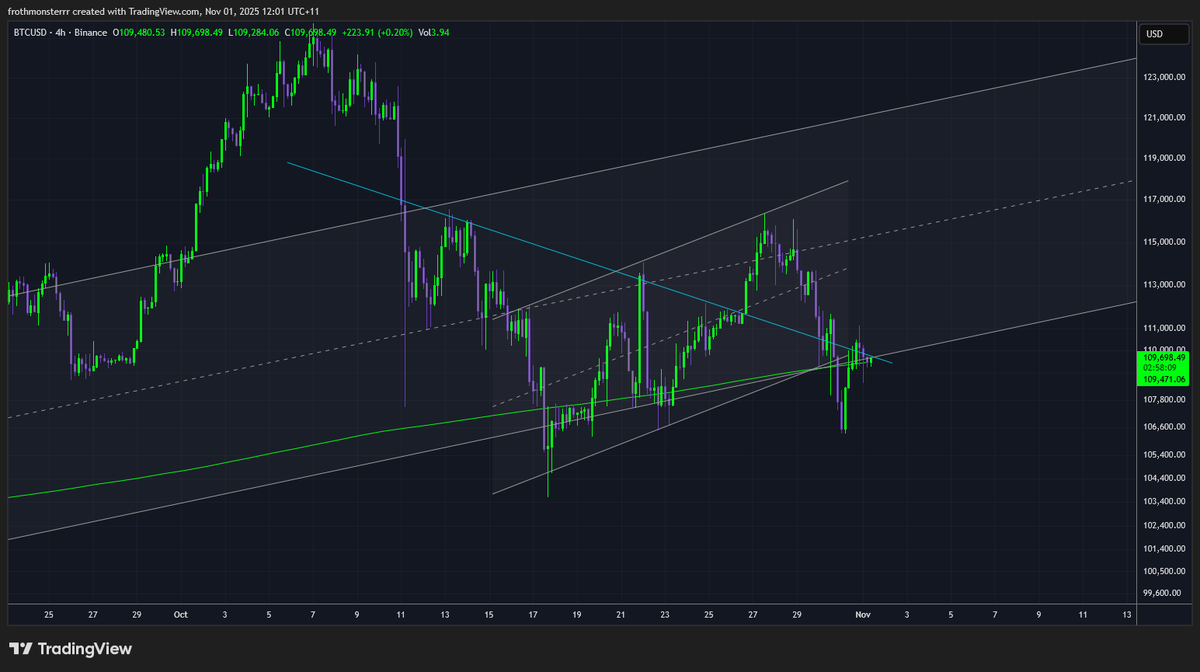Click the Oct label on the time axis

click(x=181, y=614)
